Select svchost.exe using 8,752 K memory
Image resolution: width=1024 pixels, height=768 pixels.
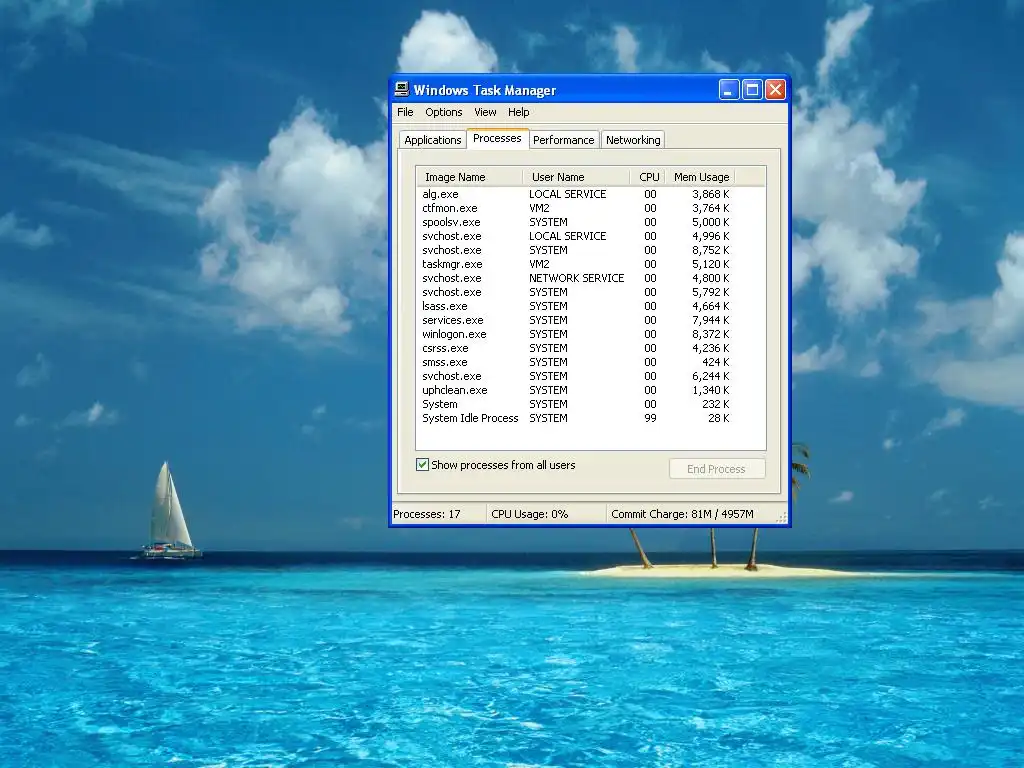click(x=590, y=250)
